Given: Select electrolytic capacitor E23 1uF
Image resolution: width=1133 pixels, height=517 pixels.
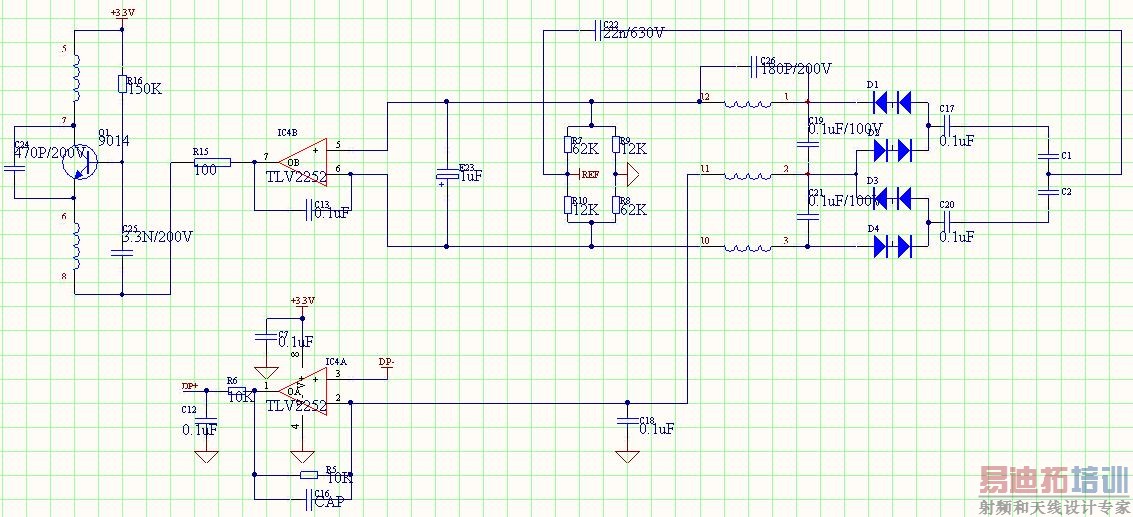Looking at the screenshot, I should point(447,176).
